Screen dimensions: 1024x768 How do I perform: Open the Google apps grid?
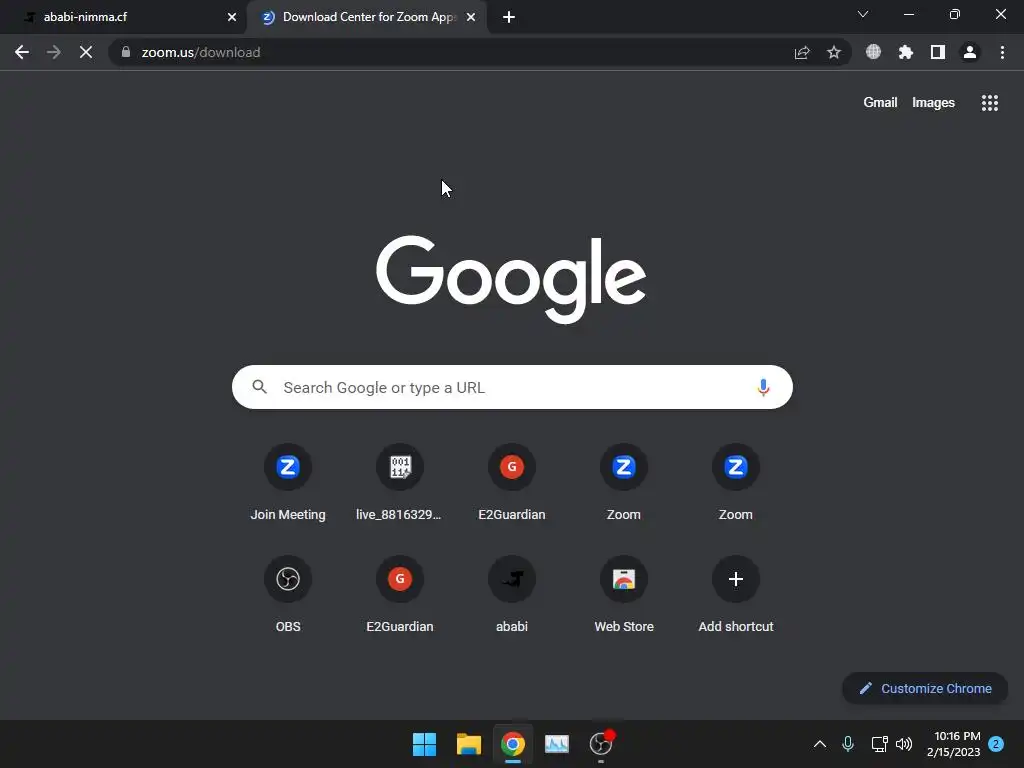tap(989, 103)
